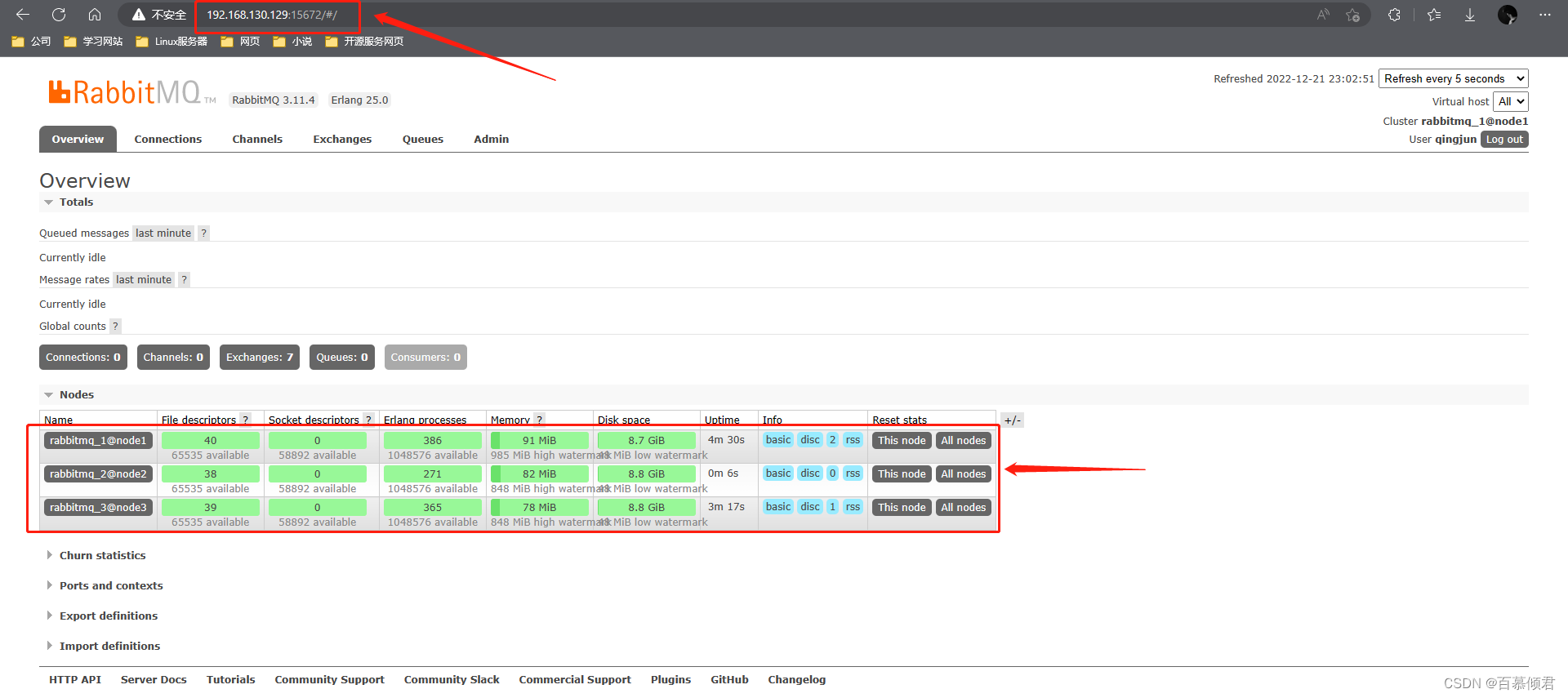
Task: Click help icon for Memory column
Action: (539, 420)
